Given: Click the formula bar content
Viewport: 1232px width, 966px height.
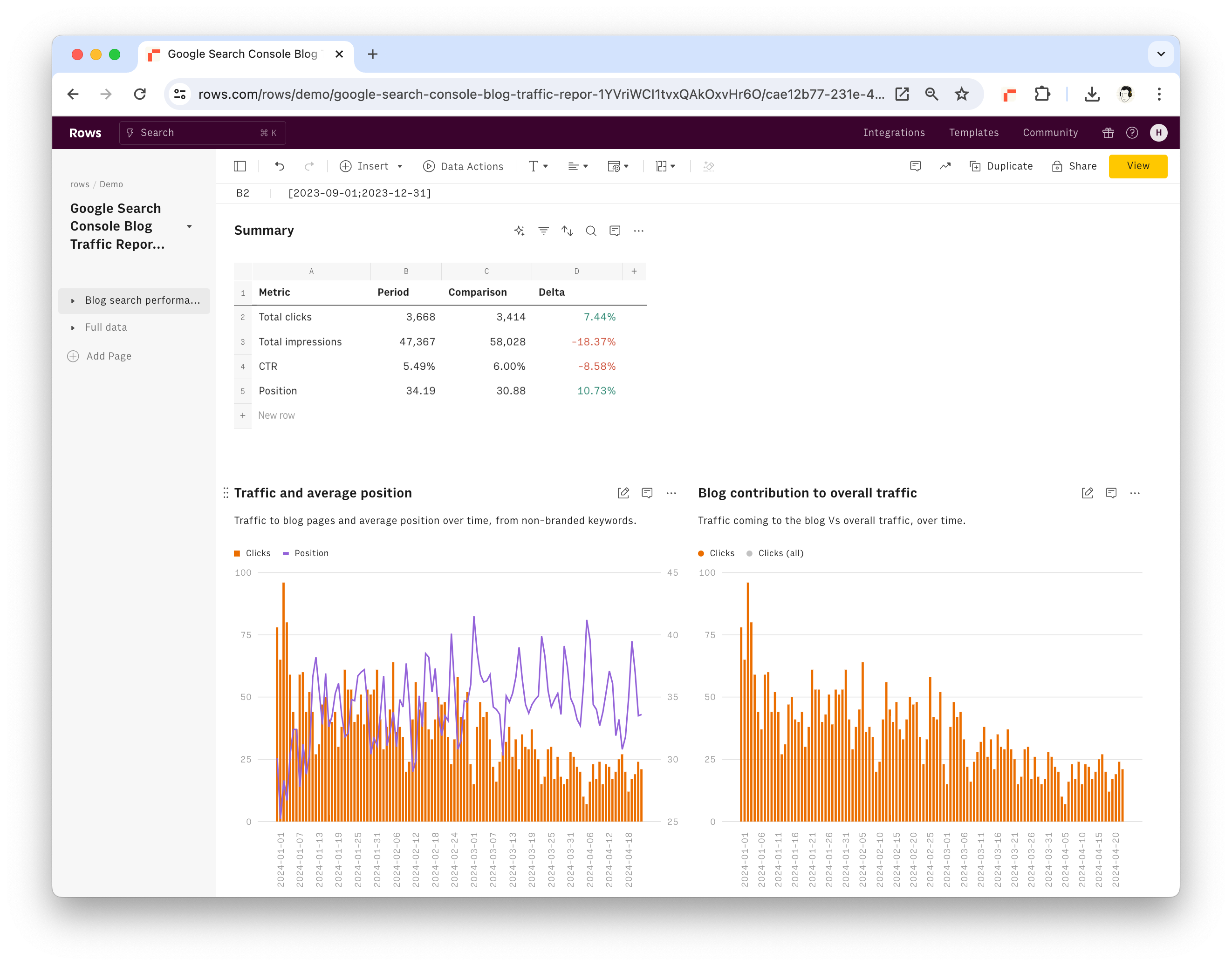Looking at the screenshot, I should (x=359, y=193).
